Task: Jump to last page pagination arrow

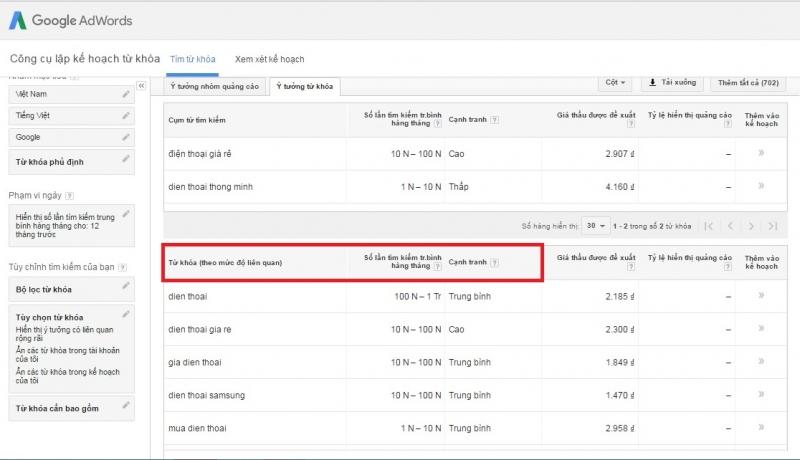Action: (x=773, y=226)
